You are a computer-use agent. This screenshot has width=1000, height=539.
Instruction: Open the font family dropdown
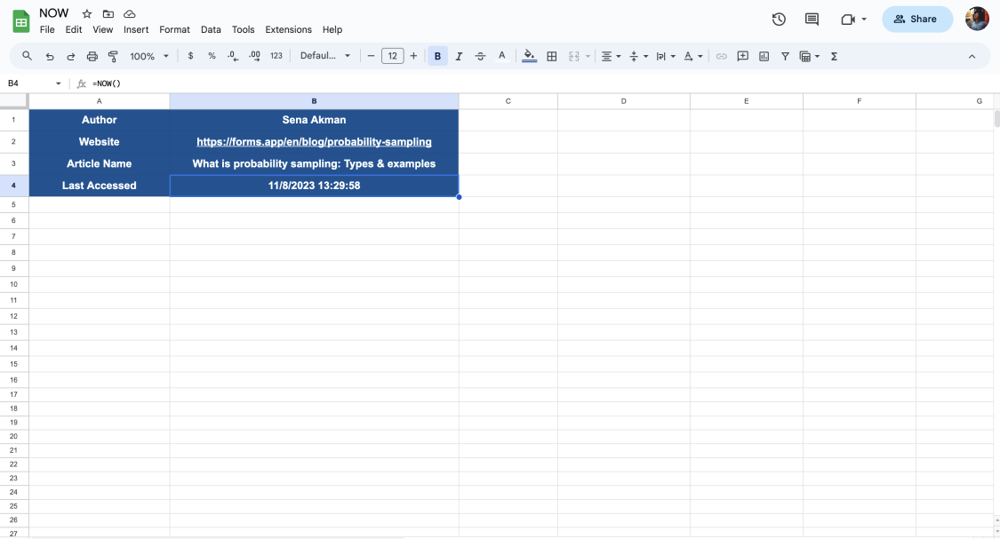[325, 57]
